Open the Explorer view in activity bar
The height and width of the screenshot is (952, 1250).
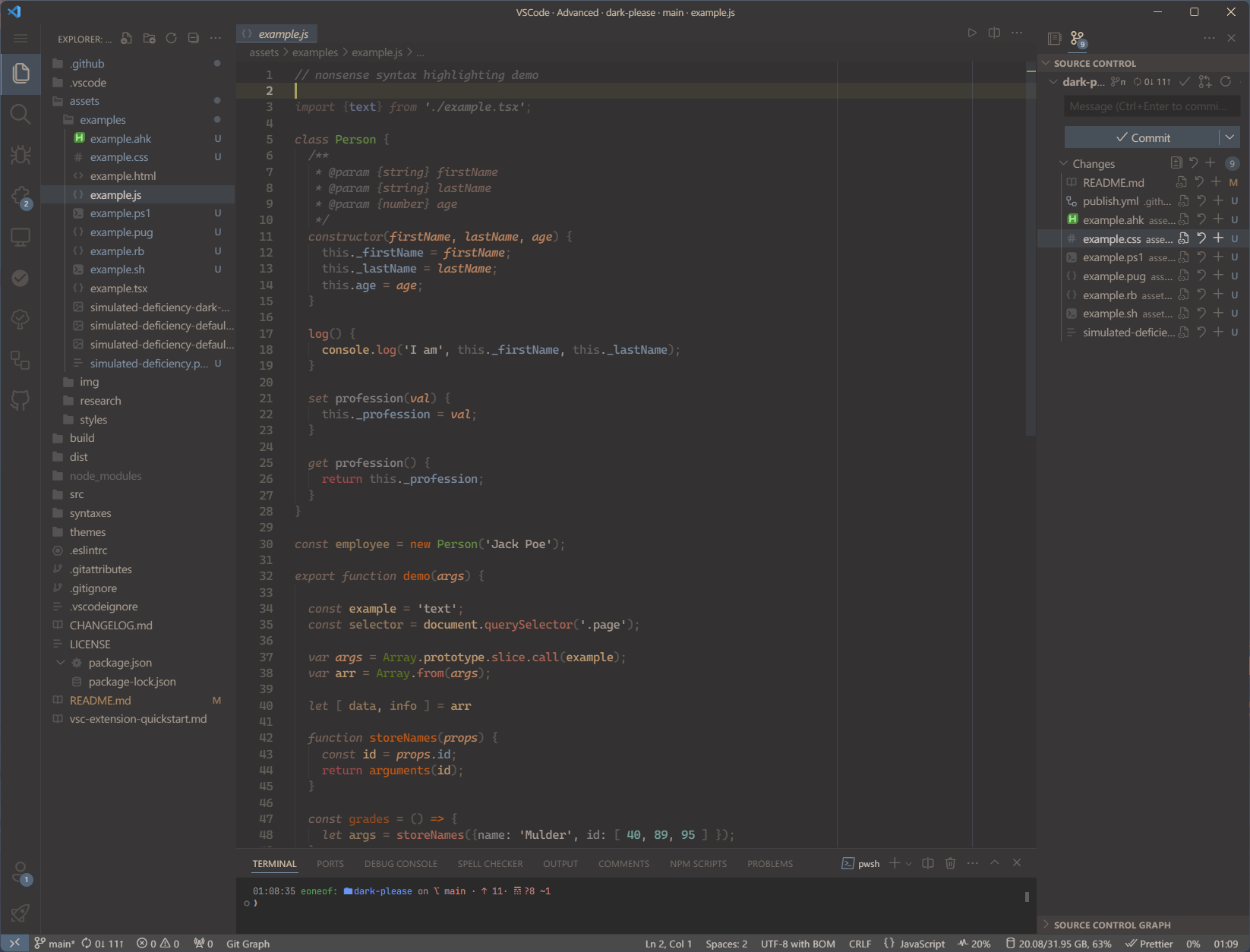pyautogui.click(x=21, y=73)
